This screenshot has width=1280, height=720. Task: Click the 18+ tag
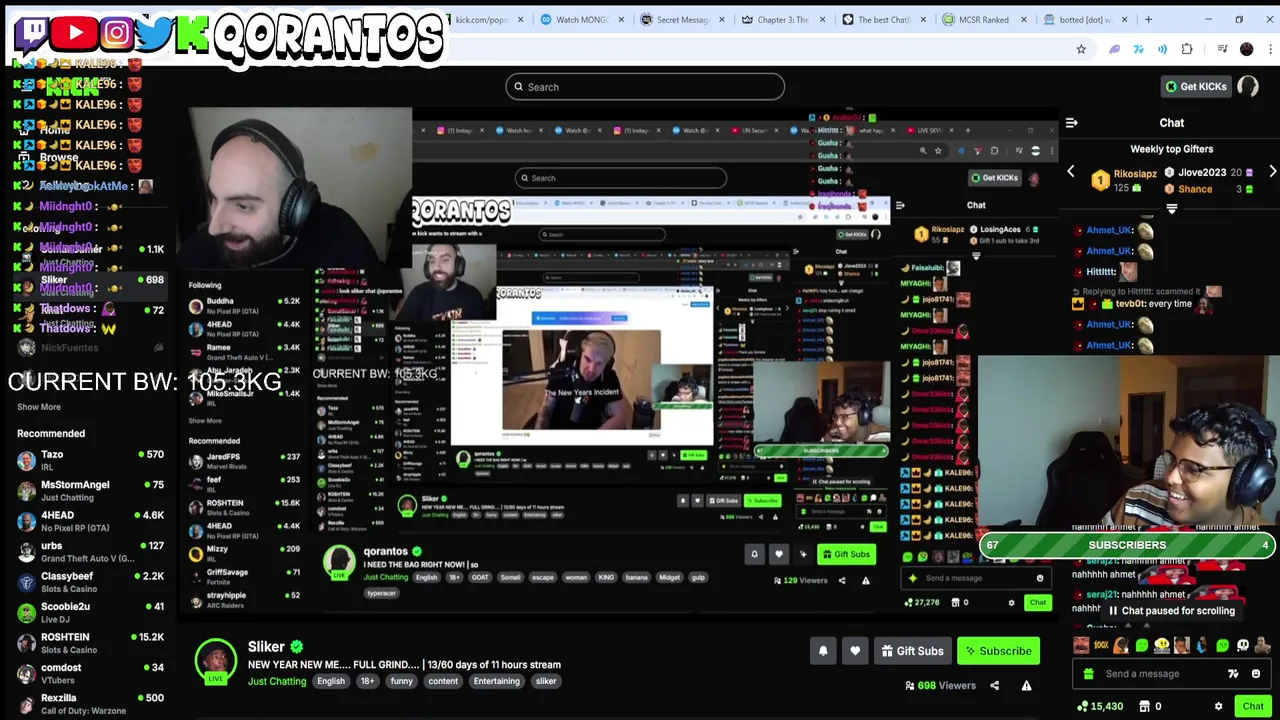[367, 682]
